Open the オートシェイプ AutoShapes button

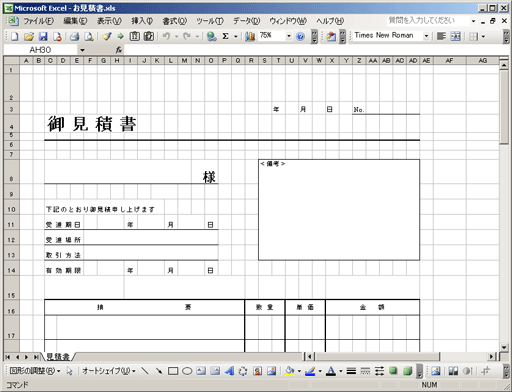tap(109, 371)
